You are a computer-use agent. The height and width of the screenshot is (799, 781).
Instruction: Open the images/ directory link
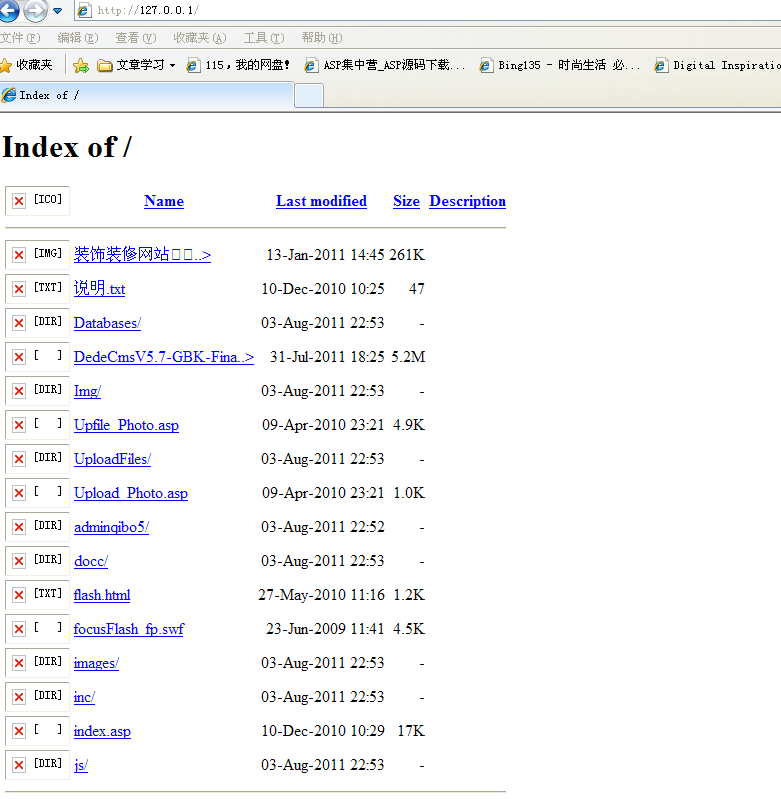point(96,663)
